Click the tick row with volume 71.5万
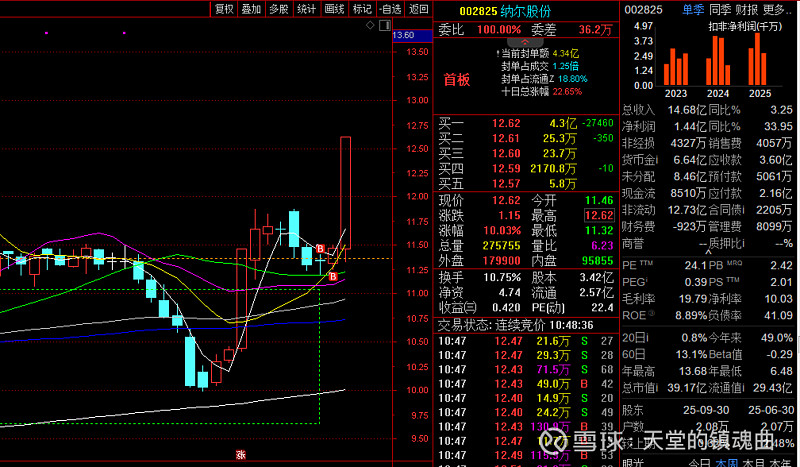Image resolution: width=800 pixels, height=467 pixels. (526, 369)
